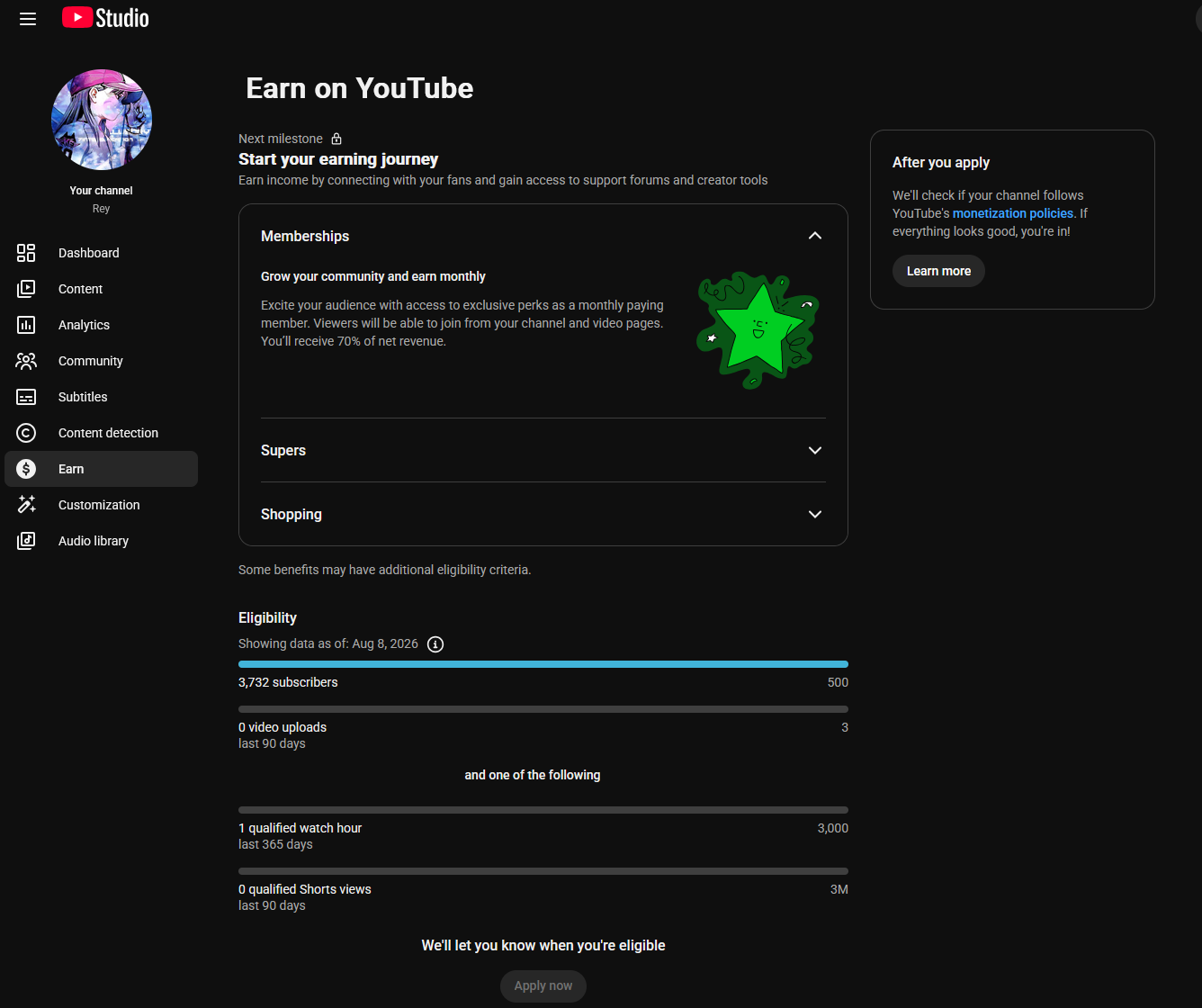
Task: Click the channel name Rey
Action: pyautogui.click(x=101, y=209)
